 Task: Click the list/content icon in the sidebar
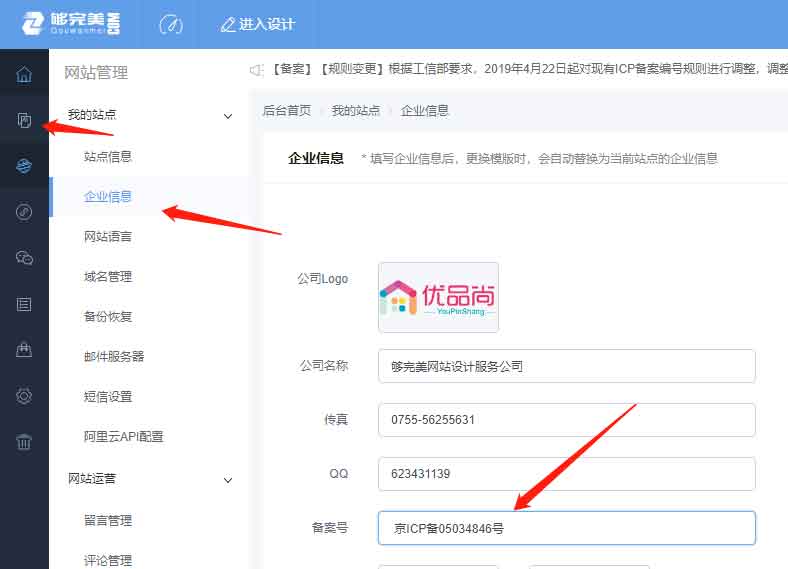24,304
